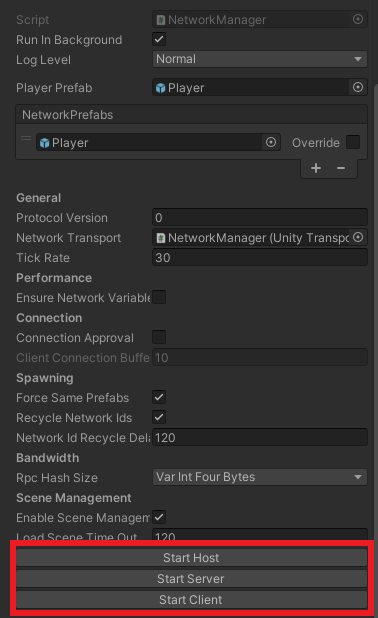The image size is (378, 618).
Task: Click the Force Same Prefabs label
Action: pyautogui.click(x=73, y=398)
